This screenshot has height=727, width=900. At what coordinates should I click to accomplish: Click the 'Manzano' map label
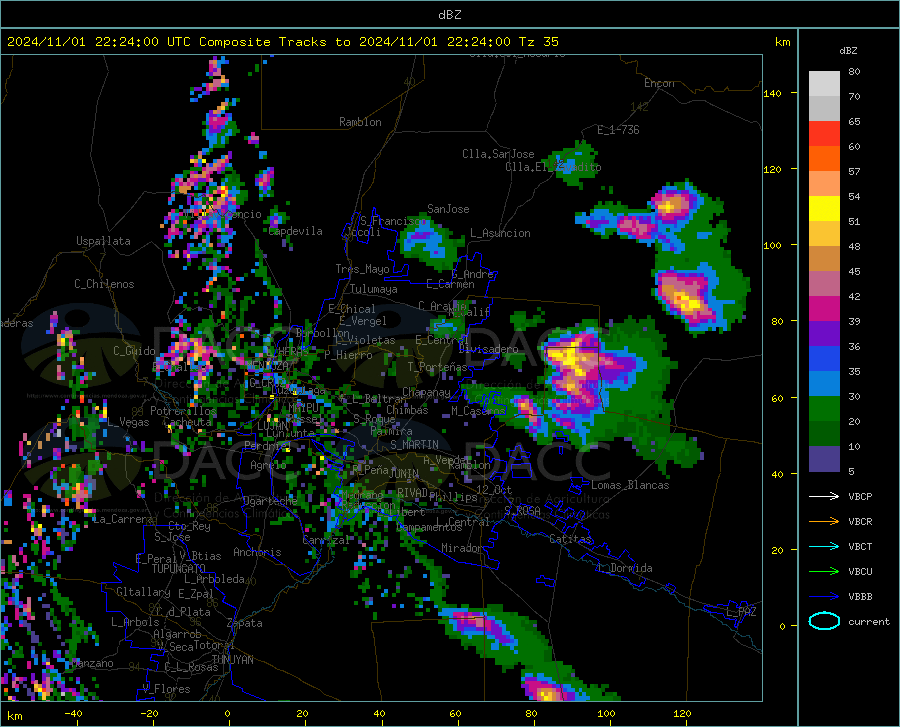(x=92, y=663)
